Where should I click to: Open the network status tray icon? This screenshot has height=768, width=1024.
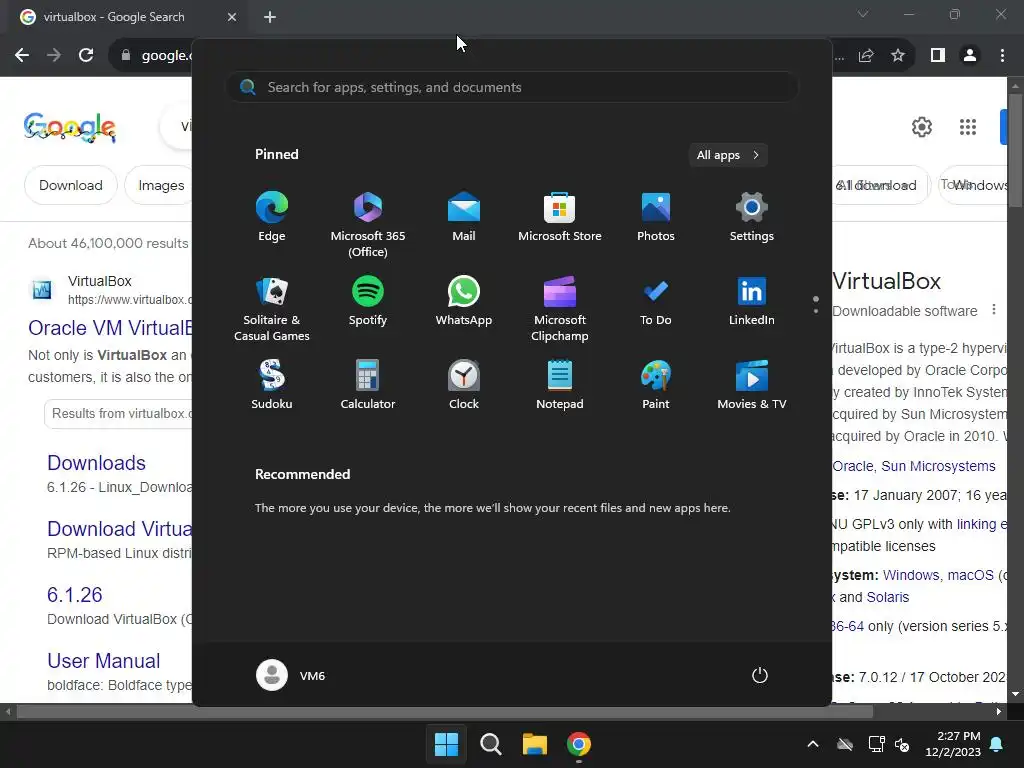(876, 744)
